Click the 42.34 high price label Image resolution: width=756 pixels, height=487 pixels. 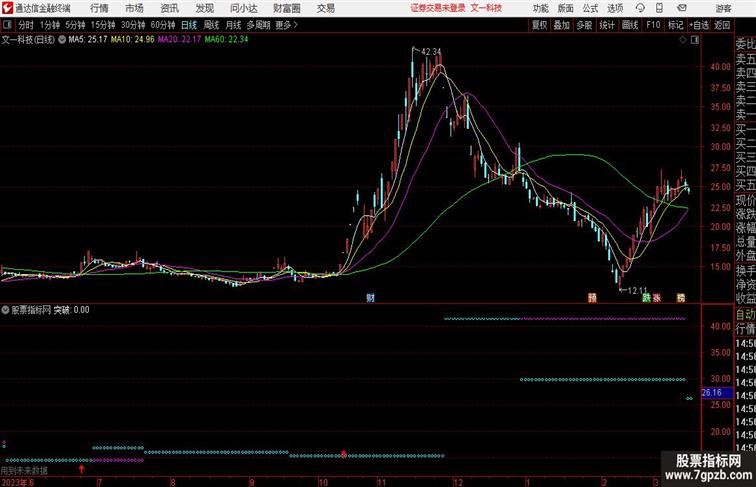pos(431,51)
